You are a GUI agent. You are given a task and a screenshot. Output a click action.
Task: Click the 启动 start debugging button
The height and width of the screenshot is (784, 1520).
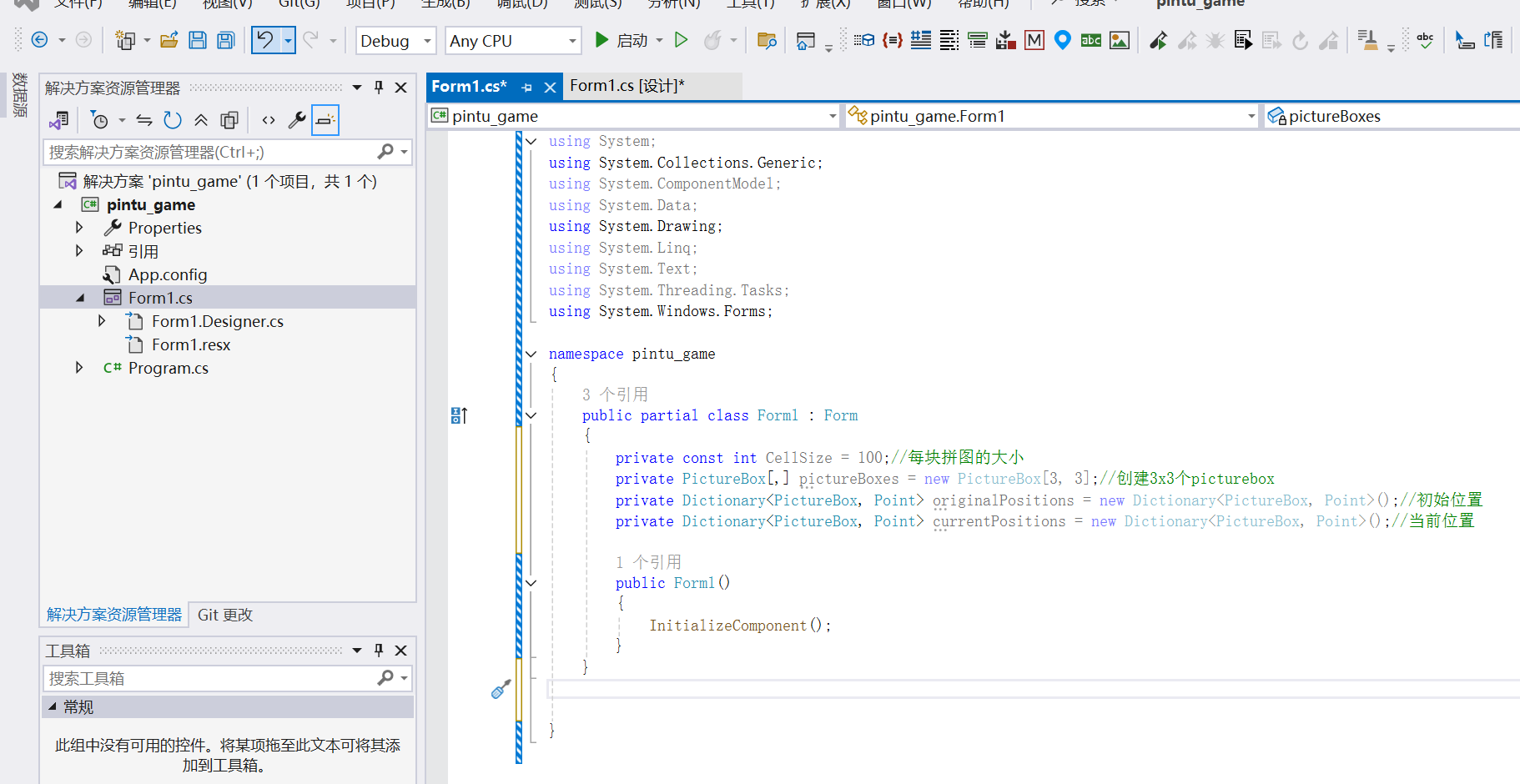pos(622,40)
